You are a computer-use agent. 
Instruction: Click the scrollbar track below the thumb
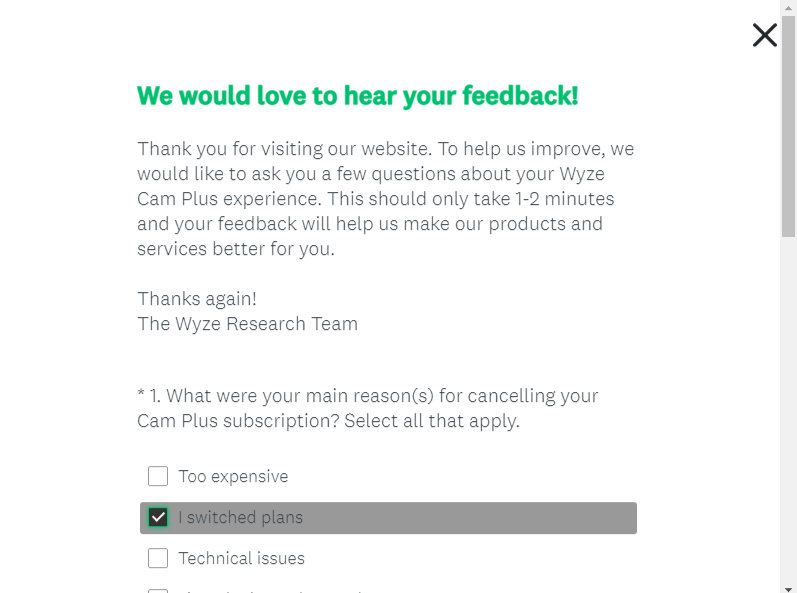click(788, 400)
